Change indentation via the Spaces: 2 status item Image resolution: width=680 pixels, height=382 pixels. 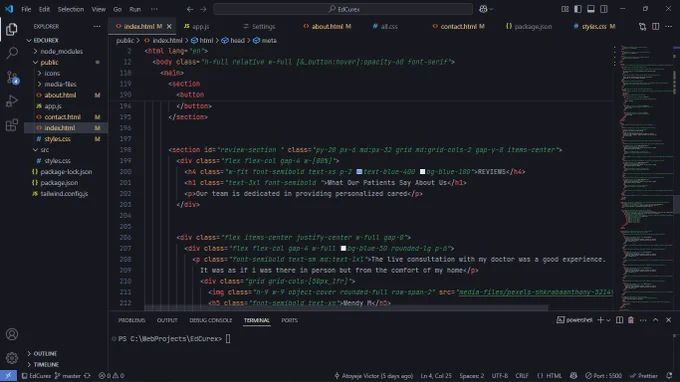click(471, 375)
